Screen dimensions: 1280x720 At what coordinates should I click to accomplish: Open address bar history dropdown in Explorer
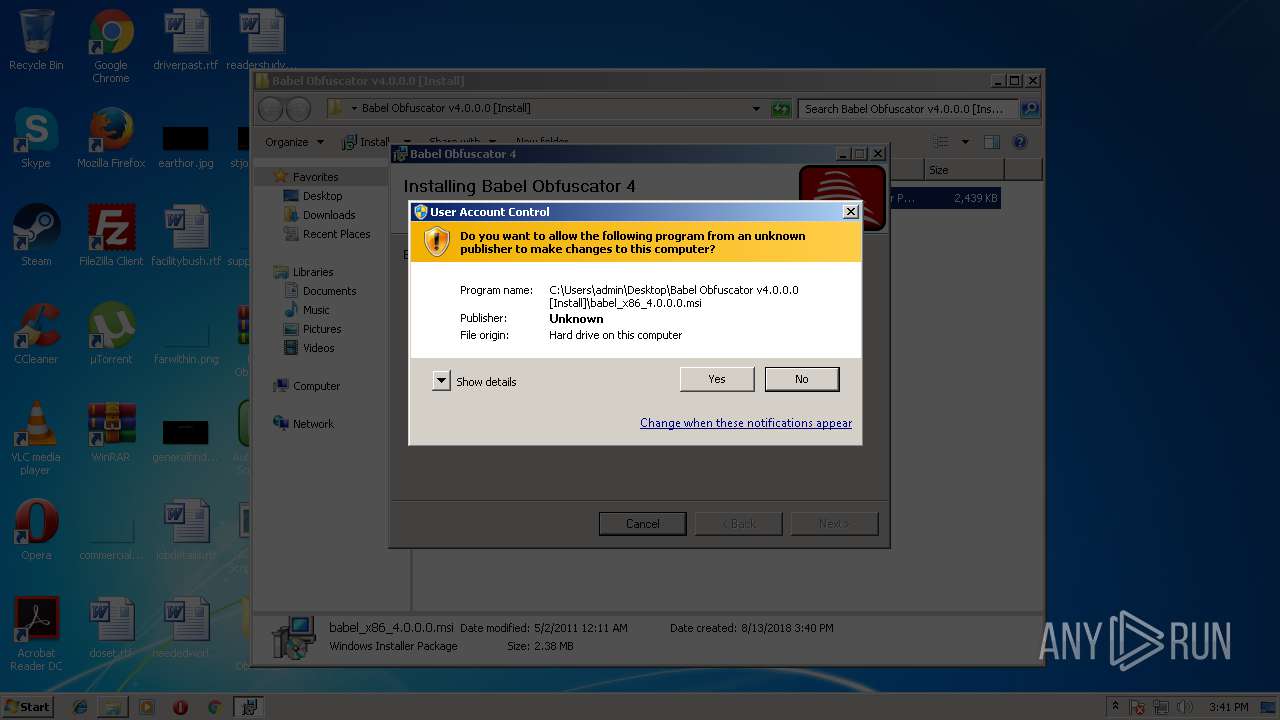[756, 109]
